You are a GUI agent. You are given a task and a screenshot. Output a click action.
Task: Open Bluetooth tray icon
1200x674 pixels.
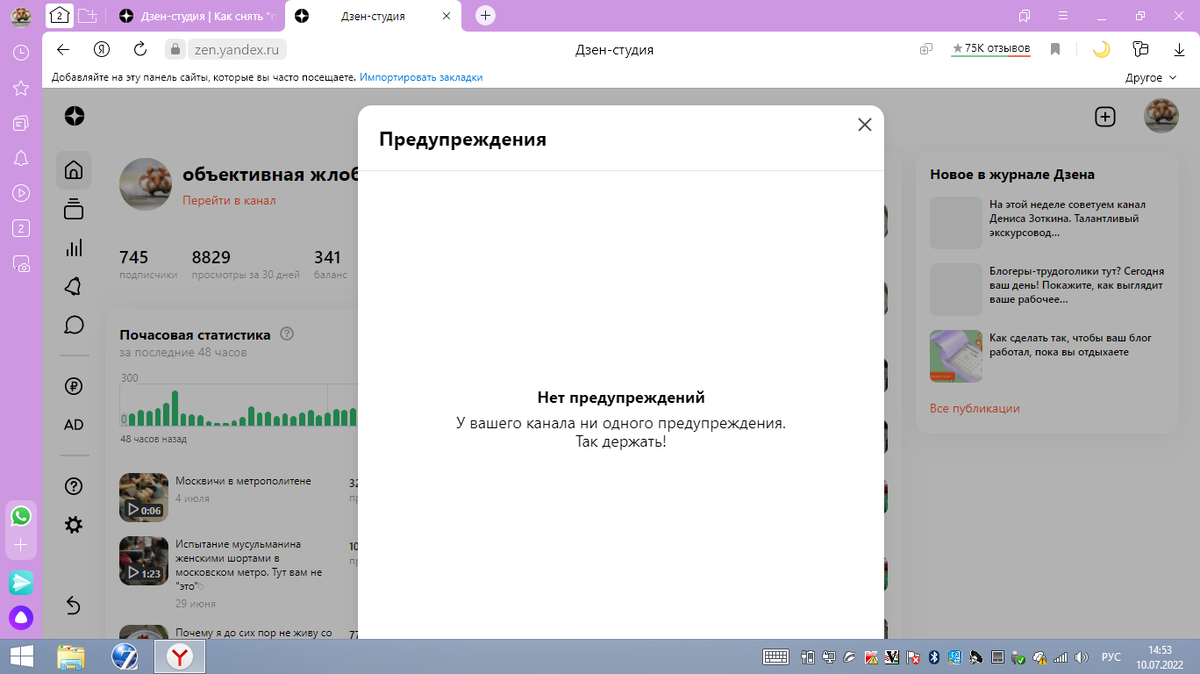pyautogui.click(x=932, y=657)
